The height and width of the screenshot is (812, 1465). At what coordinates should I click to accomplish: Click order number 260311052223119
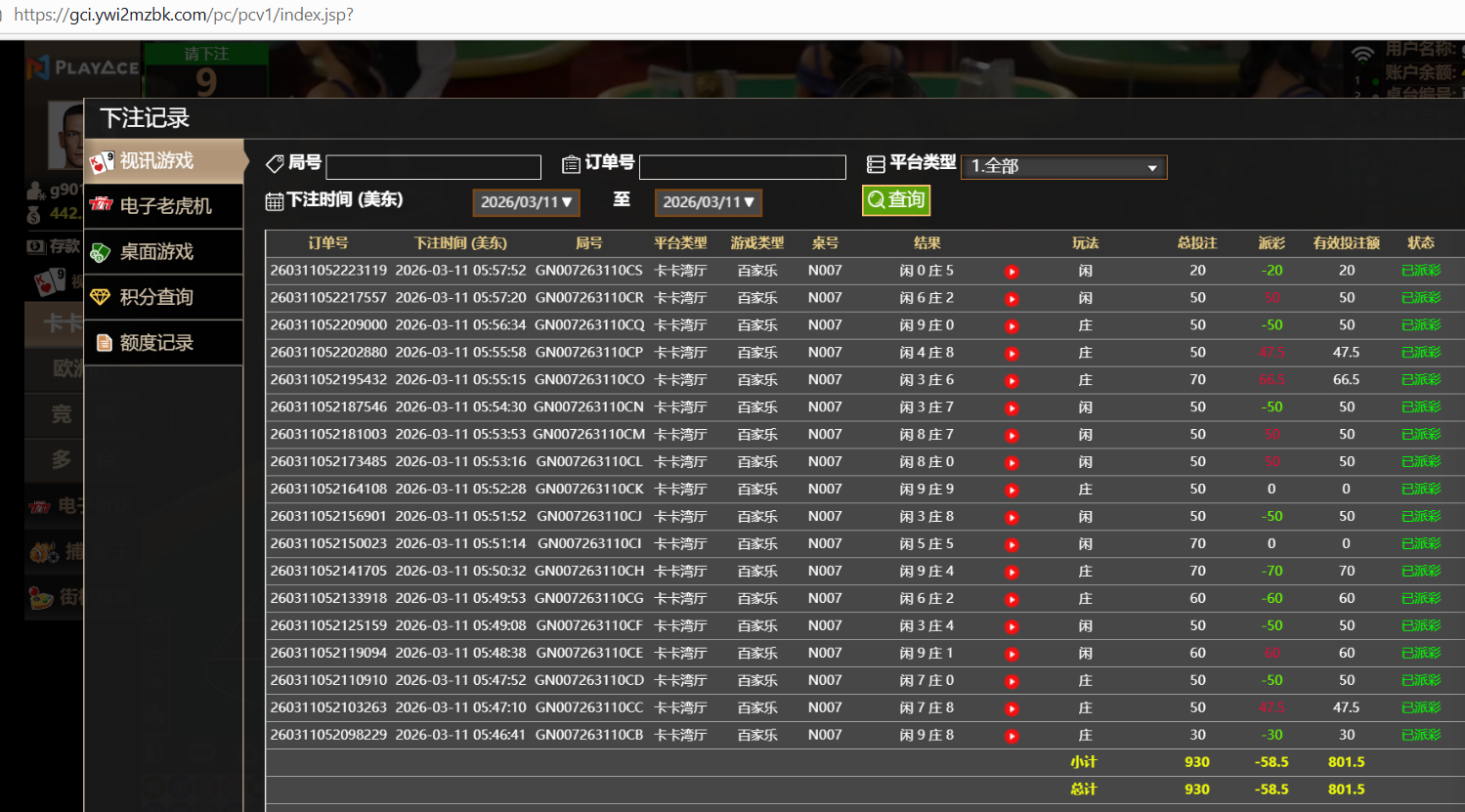pyautogui.click(x=328, y=271)
